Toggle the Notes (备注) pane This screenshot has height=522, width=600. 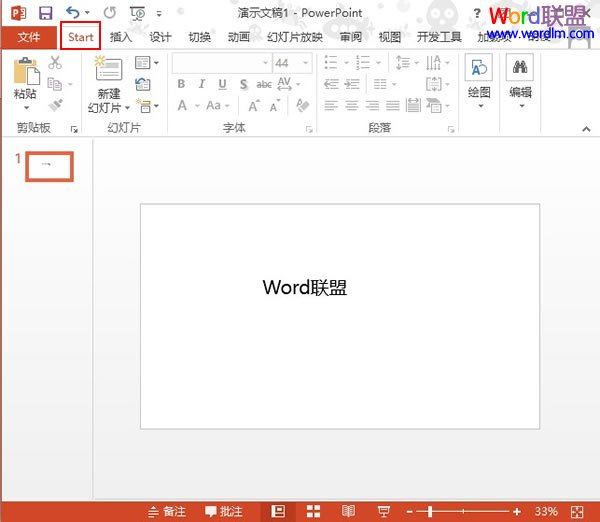click(167, 511)
